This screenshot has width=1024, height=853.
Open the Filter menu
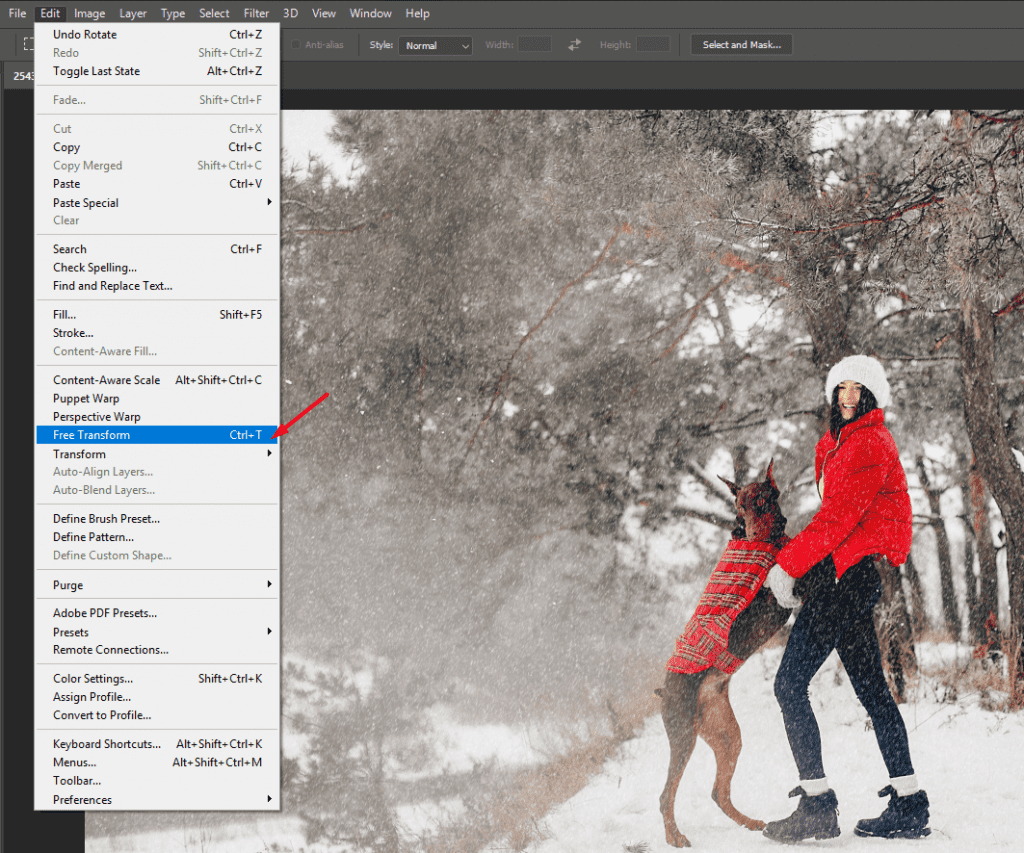(x=256, y=13)
